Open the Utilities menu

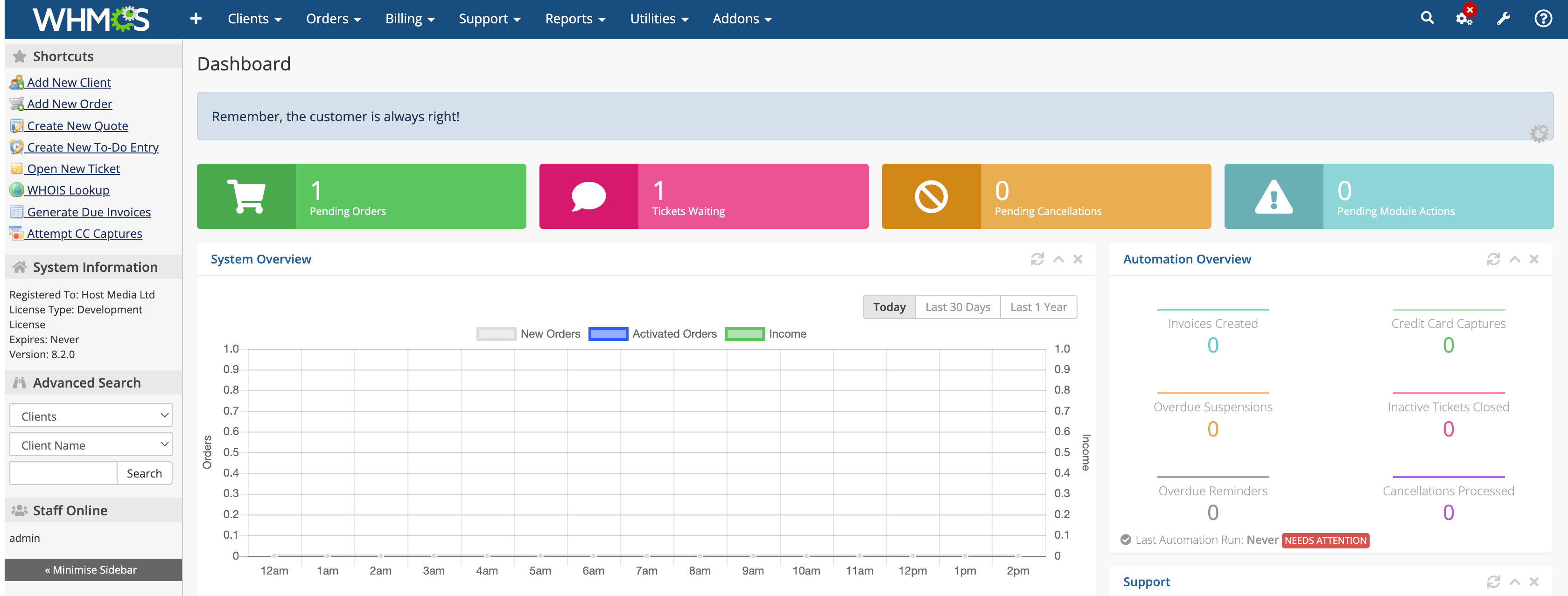pos(658,19)
